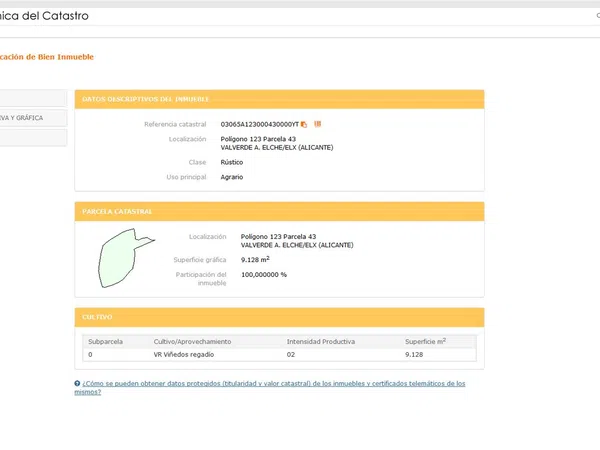Select the 'VA Y GRÁFICA' sidebar tab
The width and height of the screenshot is (600, 450).
point(33,118)
